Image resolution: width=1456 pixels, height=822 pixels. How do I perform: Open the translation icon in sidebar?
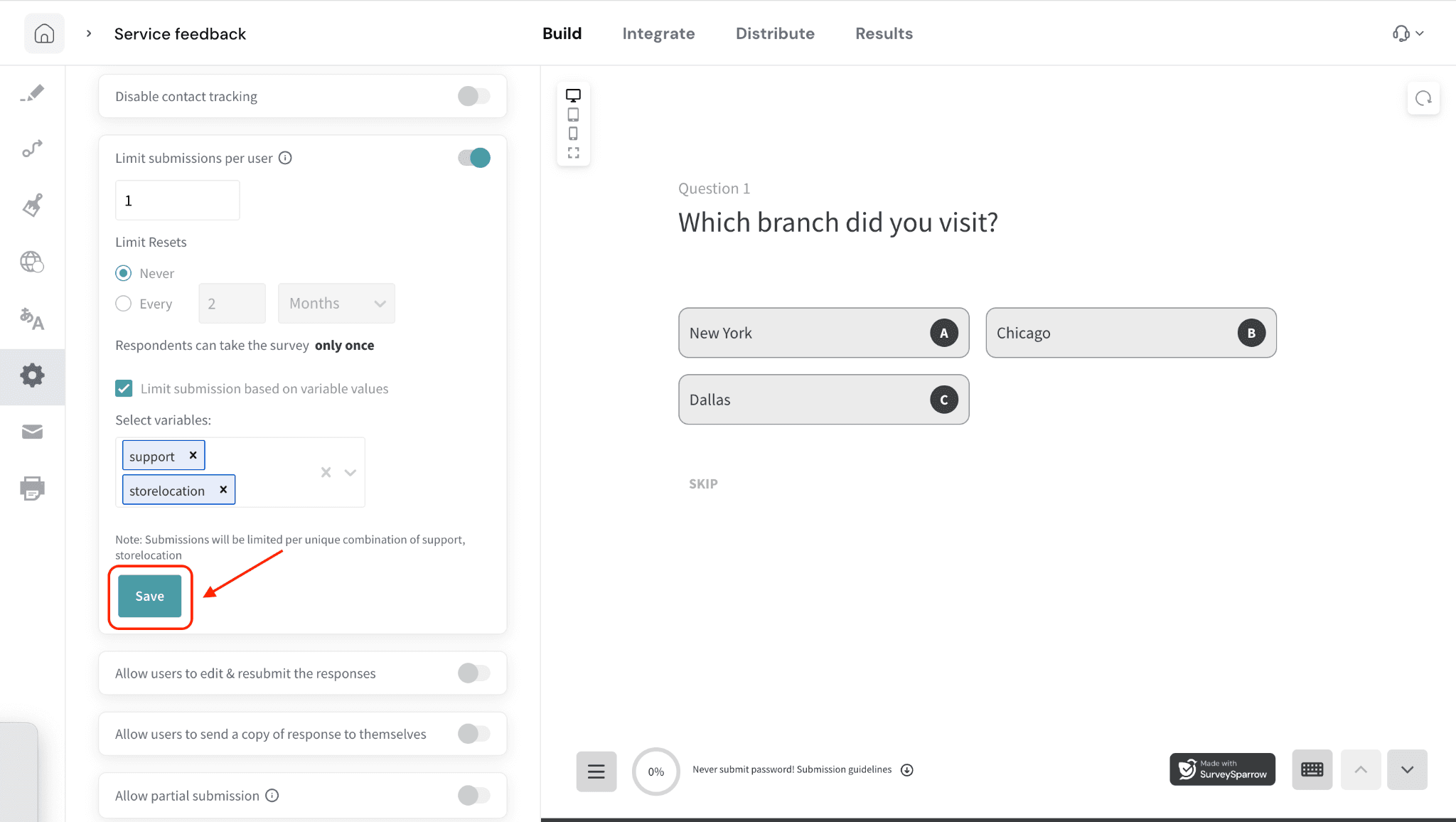tap(32, 319)
